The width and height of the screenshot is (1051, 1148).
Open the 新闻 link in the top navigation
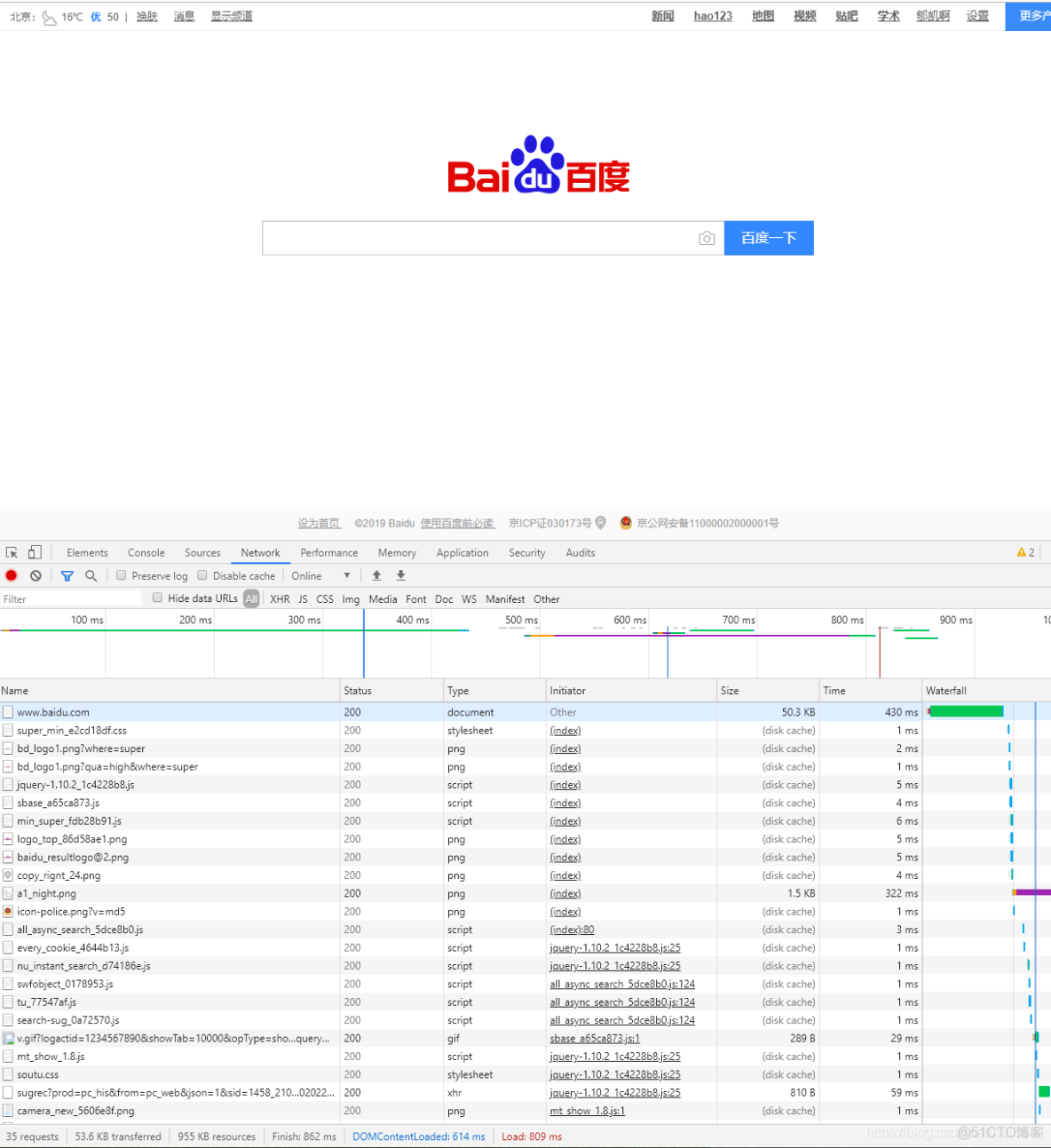663,16
